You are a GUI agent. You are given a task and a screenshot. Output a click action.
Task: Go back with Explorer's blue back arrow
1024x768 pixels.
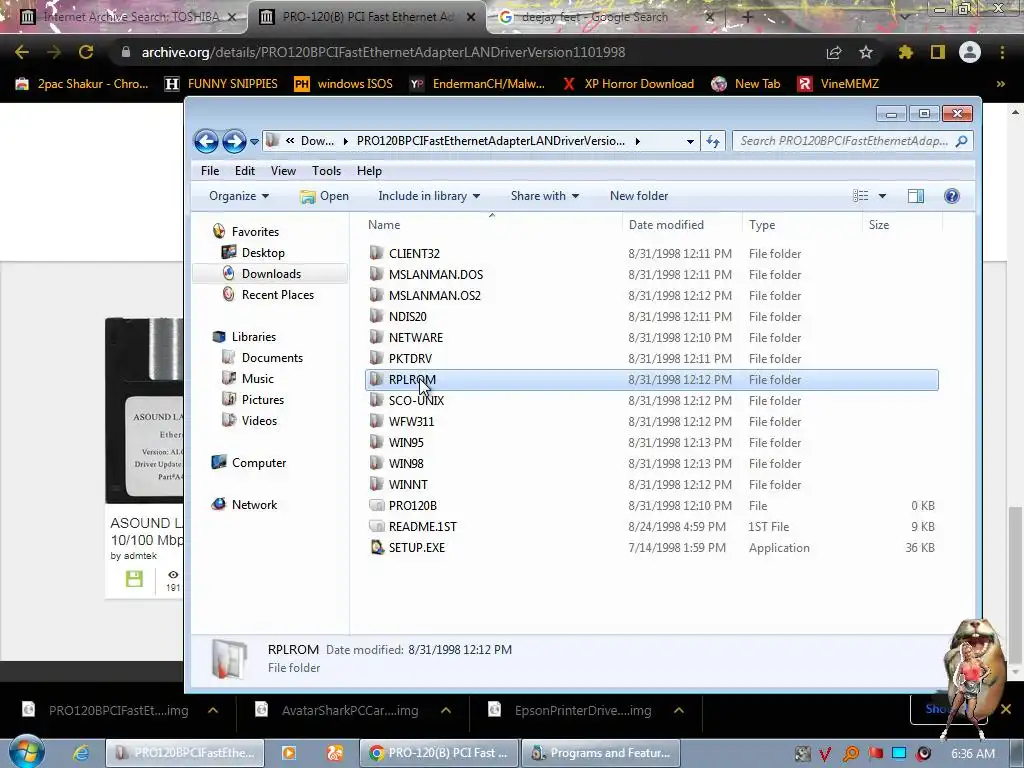click(206, 141)
